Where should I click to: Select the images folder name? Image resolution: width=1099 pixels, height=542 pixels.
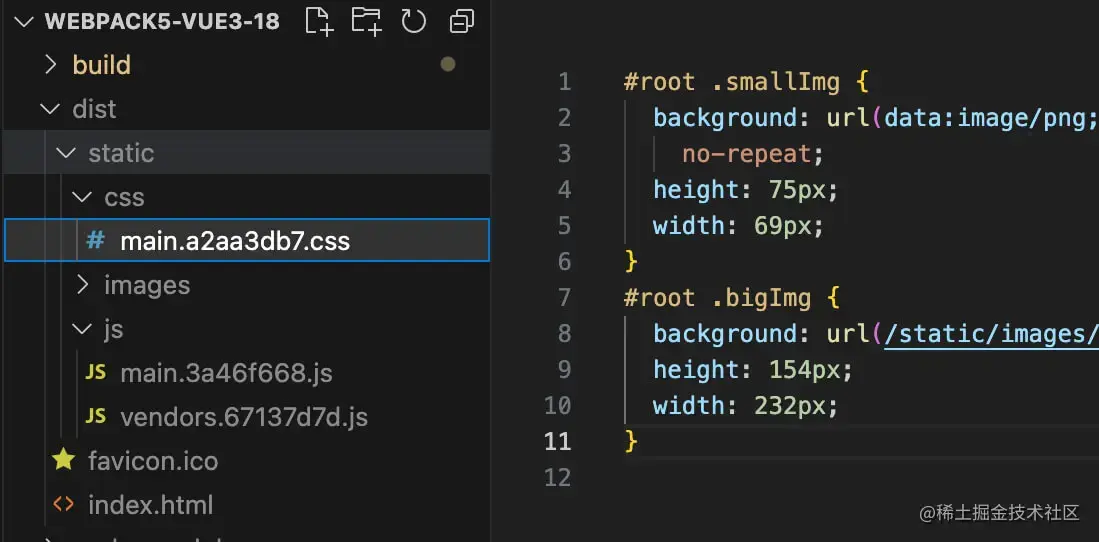click(x=147, y=285)
